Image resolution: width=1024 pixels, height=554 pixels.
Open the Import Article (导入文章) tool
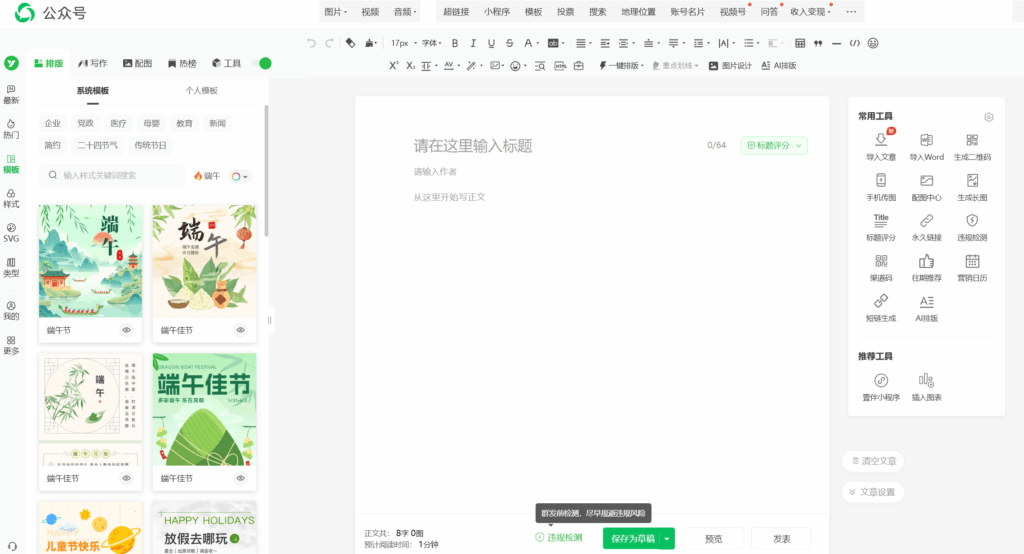click(881, 146)
